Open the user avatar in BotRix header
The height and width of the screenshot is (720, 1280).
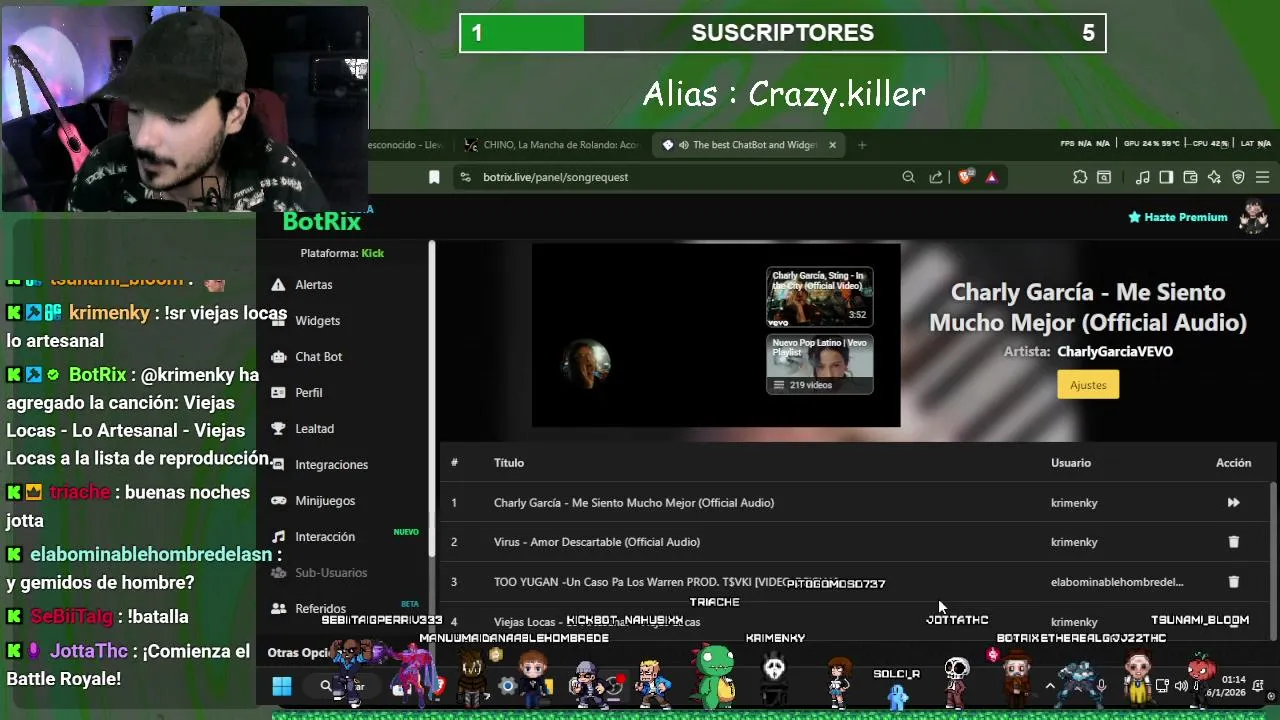[x=1254, y=216]
